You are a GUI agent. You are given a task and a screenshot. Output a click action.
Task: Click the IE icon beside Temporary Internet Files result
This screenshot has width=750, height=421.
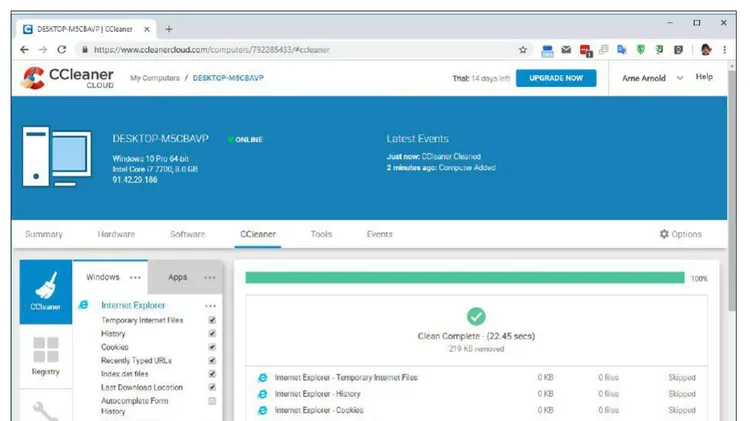point(263,377)
